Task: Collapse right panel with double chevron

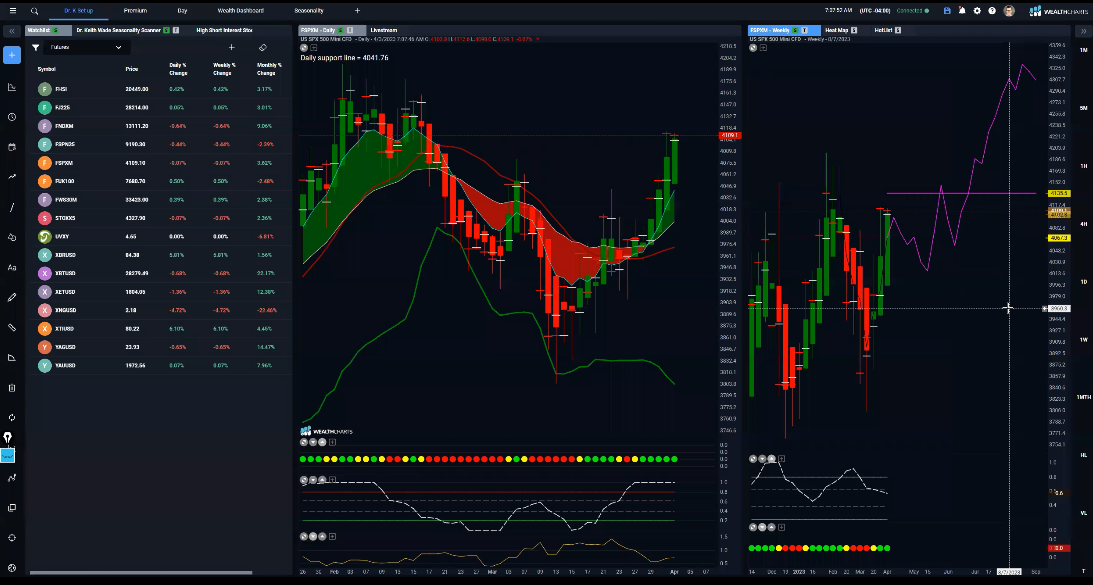Action: 1082,31
